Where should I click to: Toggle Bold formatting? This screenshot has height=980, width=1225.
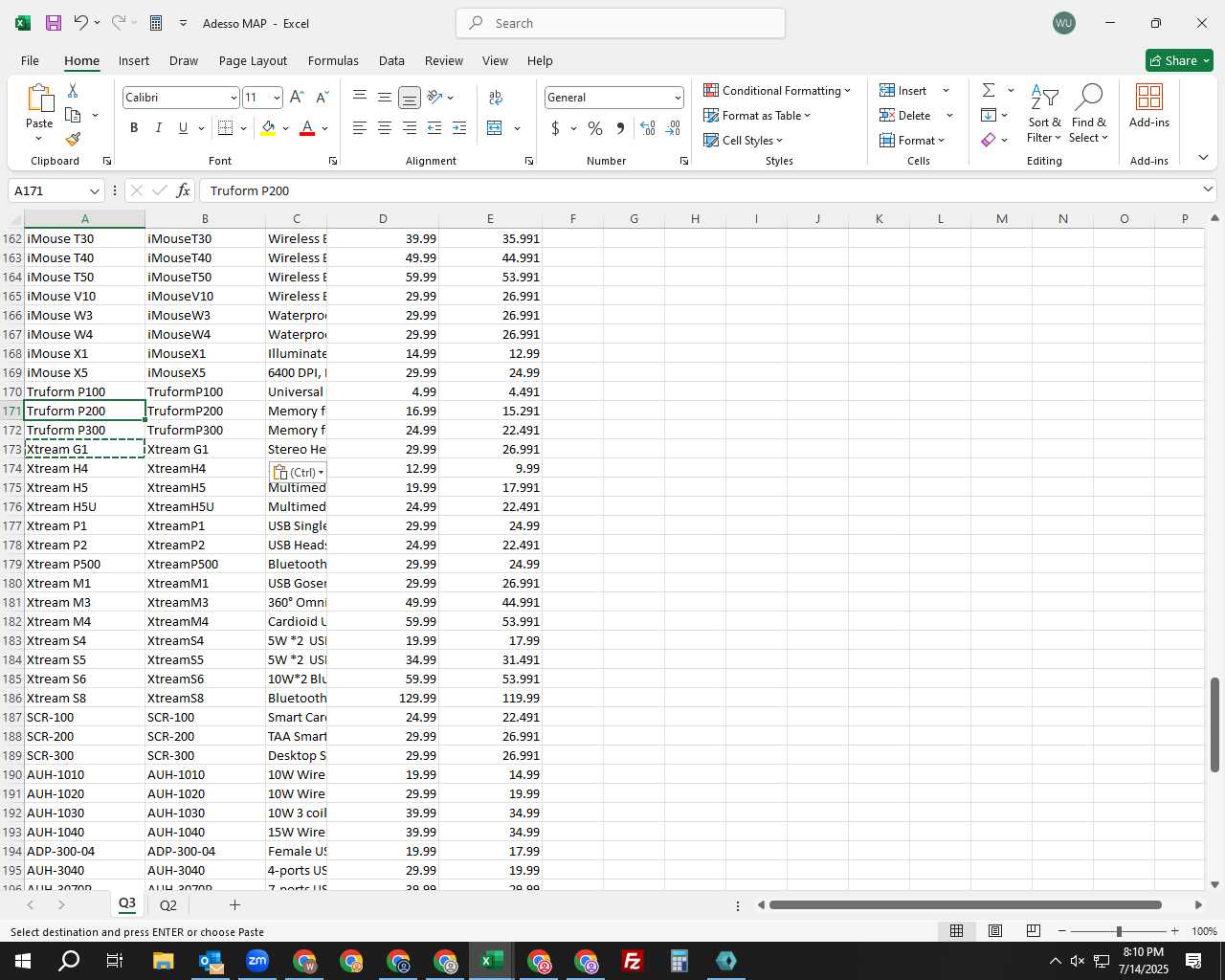(134, 128)
